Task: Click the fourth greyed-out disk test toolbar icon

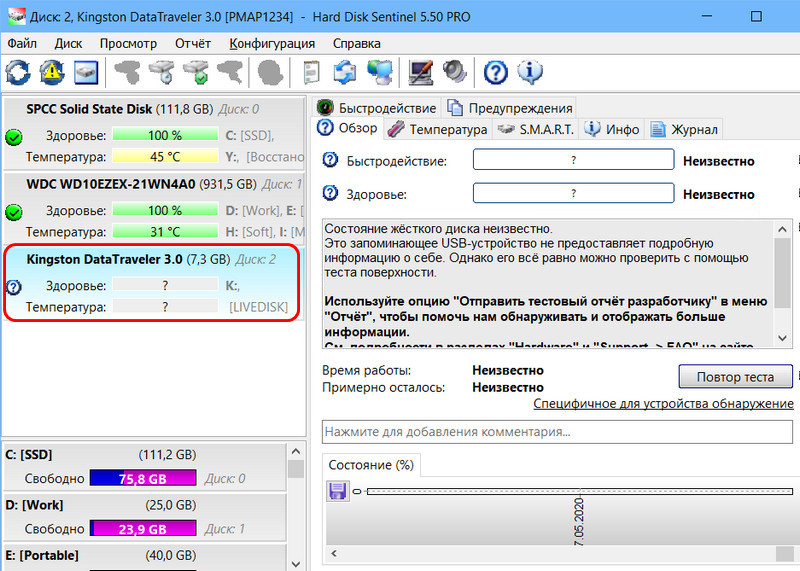Action: (x=230, y=72)
